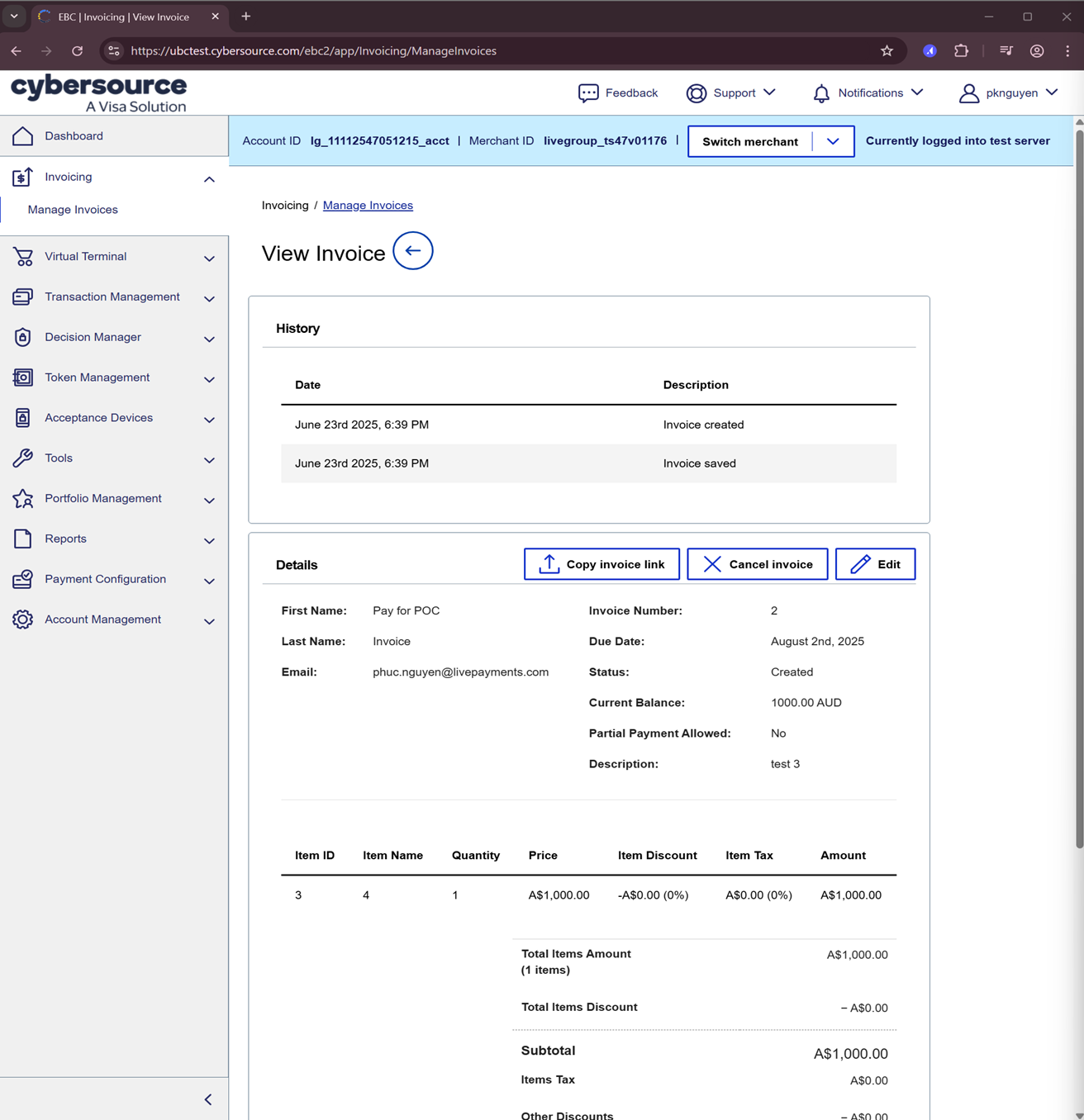
Task: Click the Dashboard home icon
Action: (22, 136)
